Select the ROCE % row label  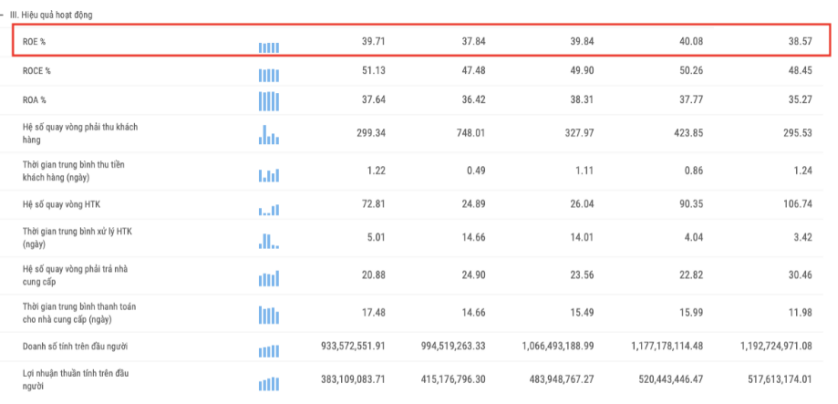tap(38, 72)
